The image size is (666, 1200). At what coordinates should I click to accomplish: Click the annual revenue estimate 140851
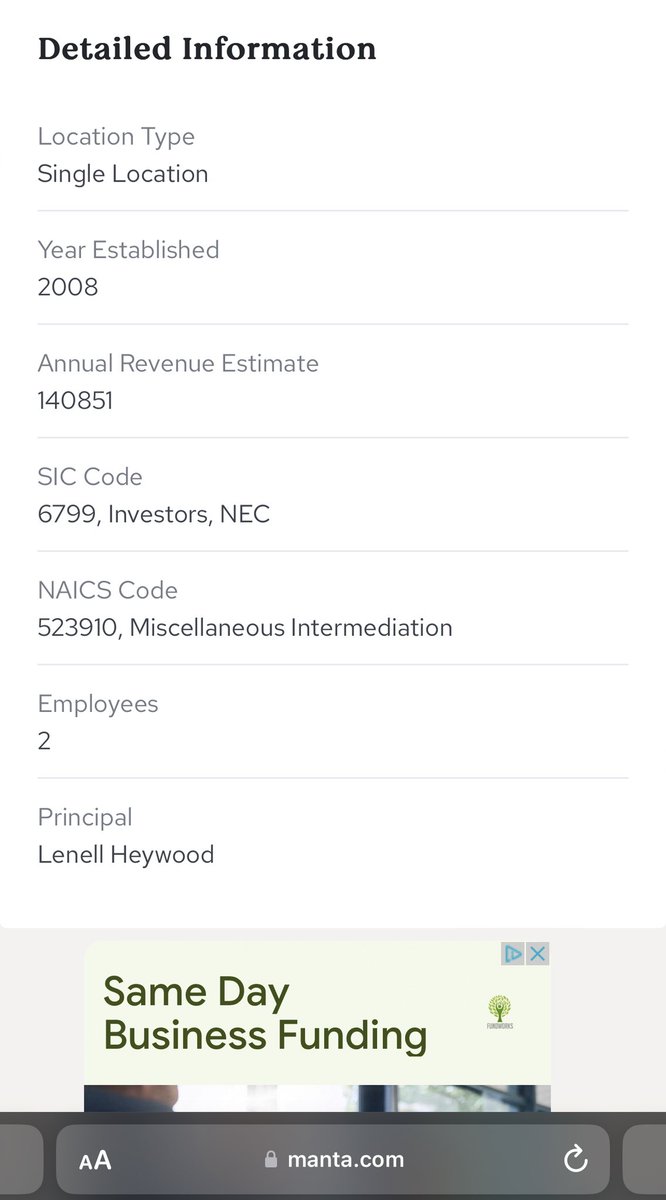coord(75,400)
